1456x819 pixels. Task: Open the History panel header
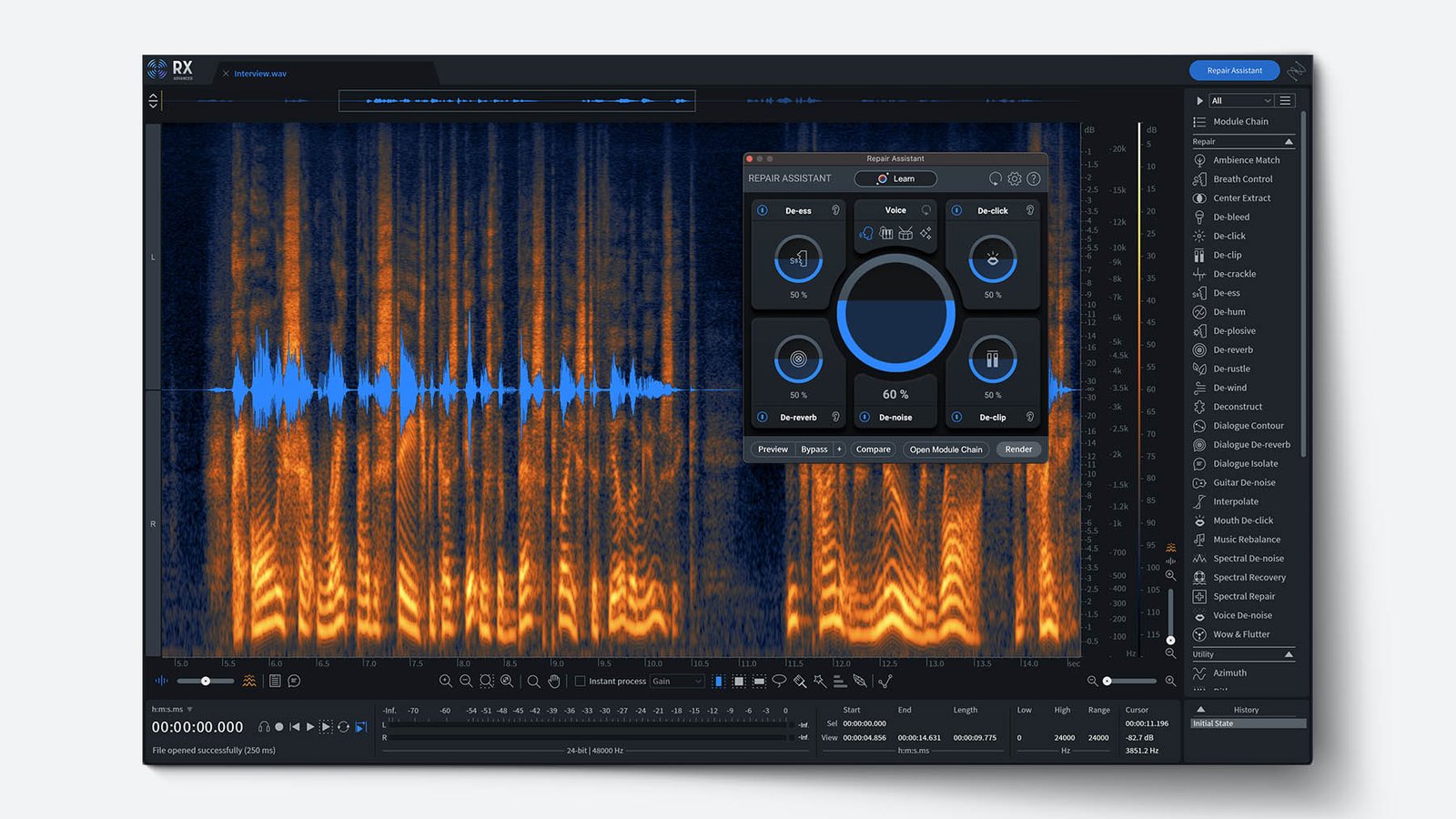click(x=1245, y=709)
